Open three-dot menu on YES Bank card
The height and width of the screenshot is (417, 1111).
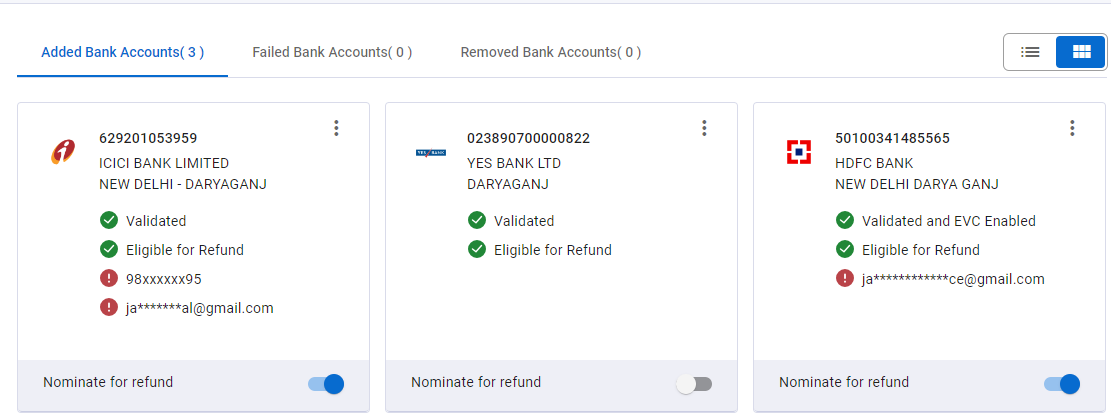704,128
